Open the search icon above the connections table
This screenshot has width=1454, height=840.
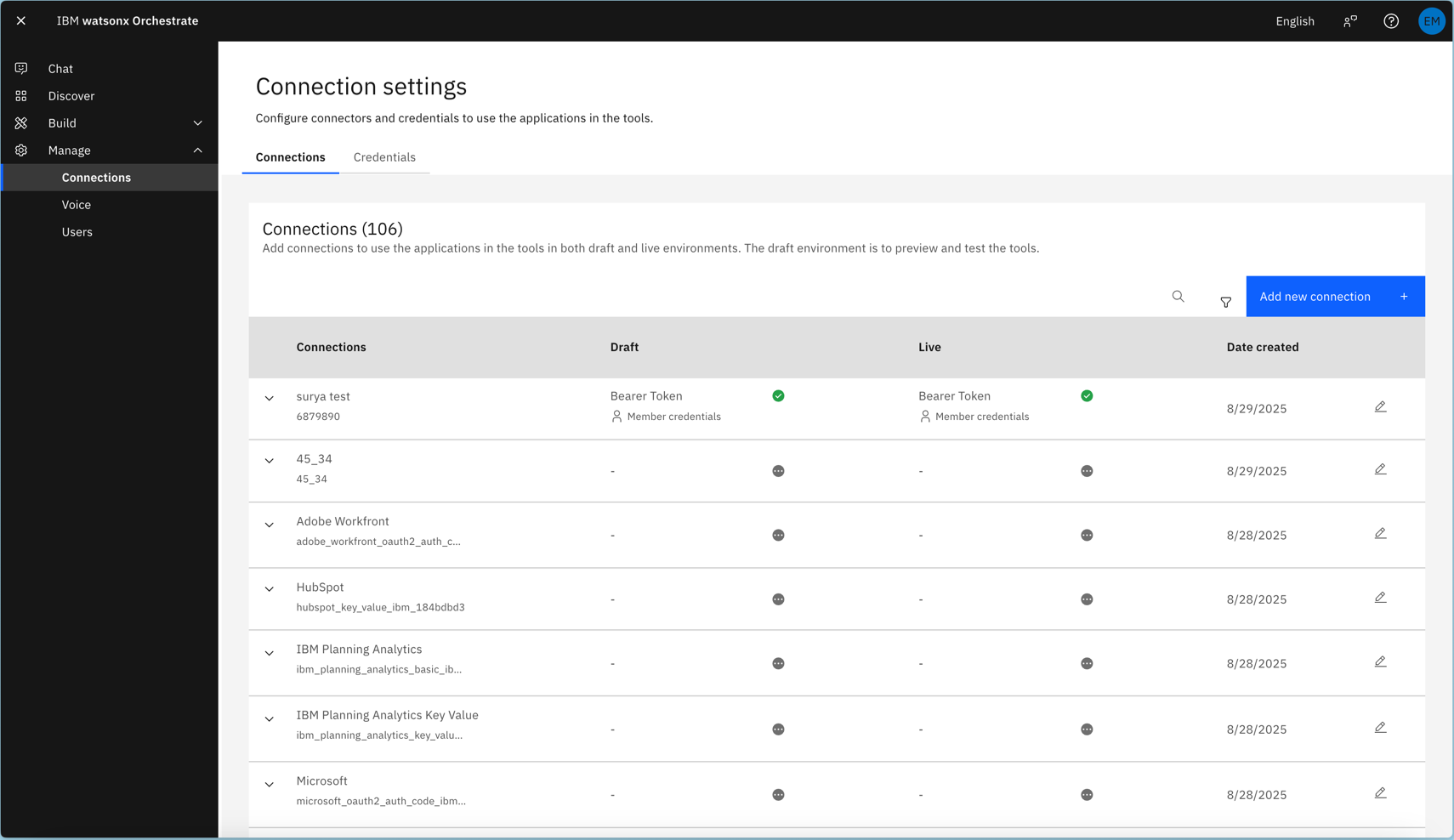(x=1178, y=297)
